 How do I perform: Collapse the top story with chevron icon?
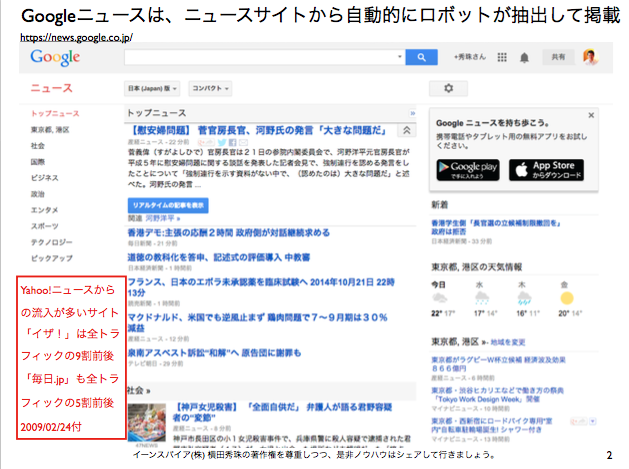coord(406,130)
